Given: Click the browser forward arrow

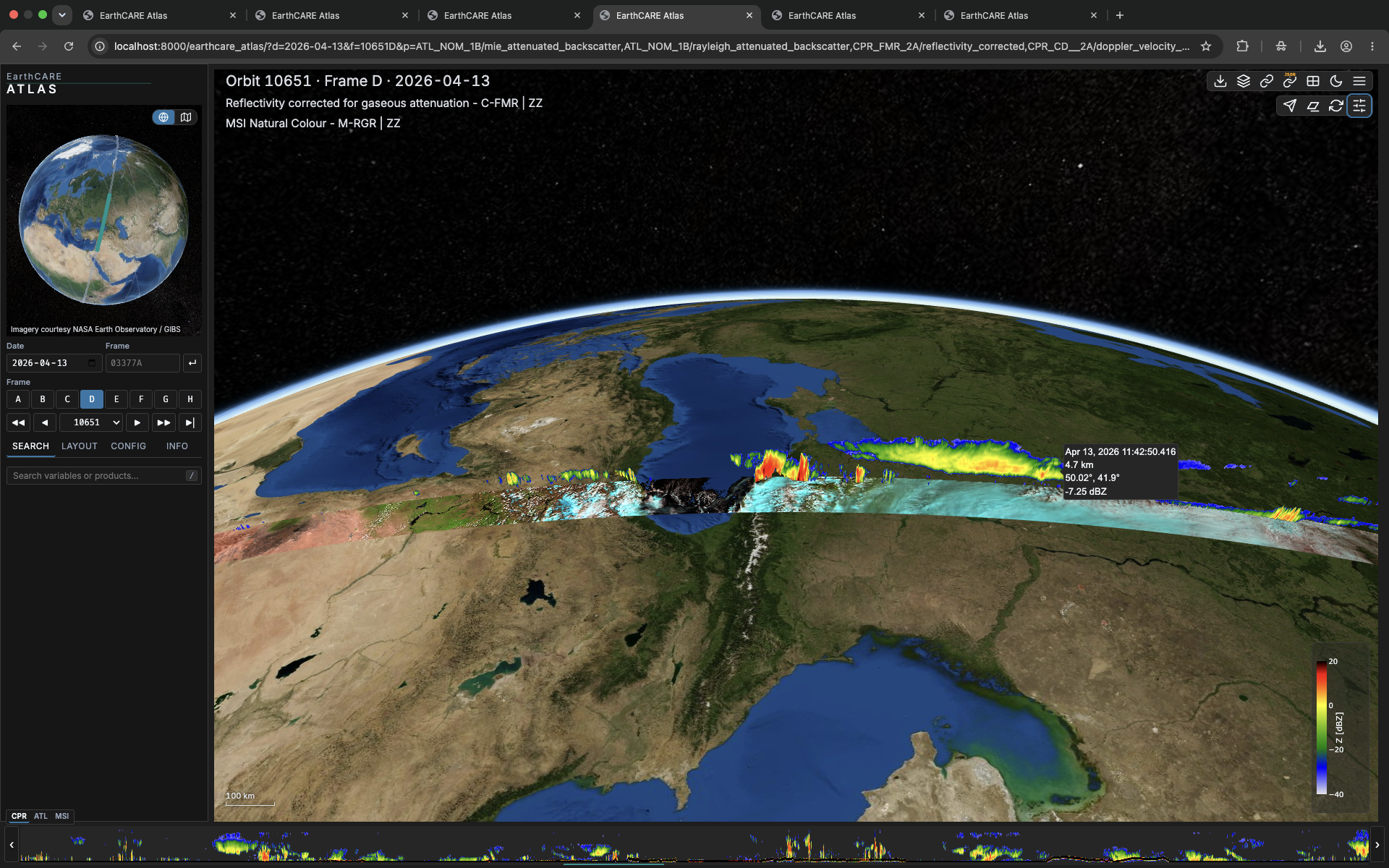Looking at the screenshot, I should (43, 46).
